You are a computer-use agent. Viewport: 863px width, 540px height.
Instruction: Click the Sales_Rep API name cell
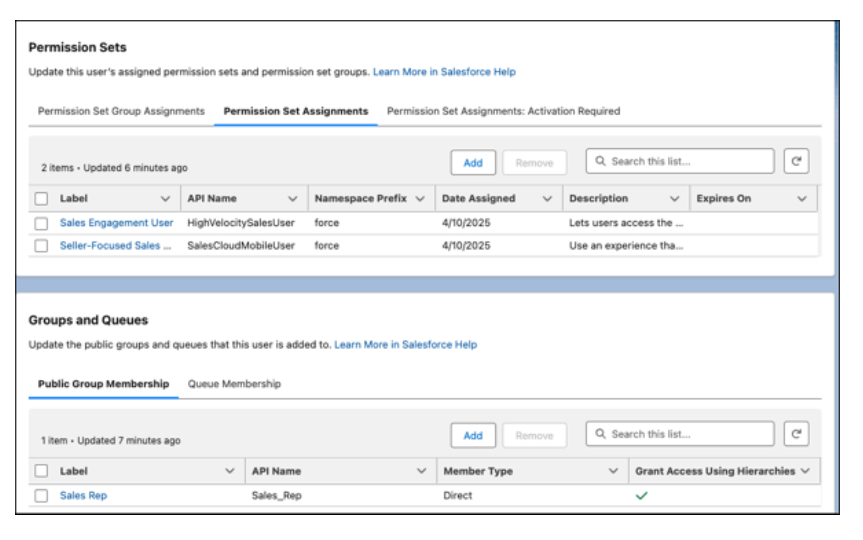[276, 495]
